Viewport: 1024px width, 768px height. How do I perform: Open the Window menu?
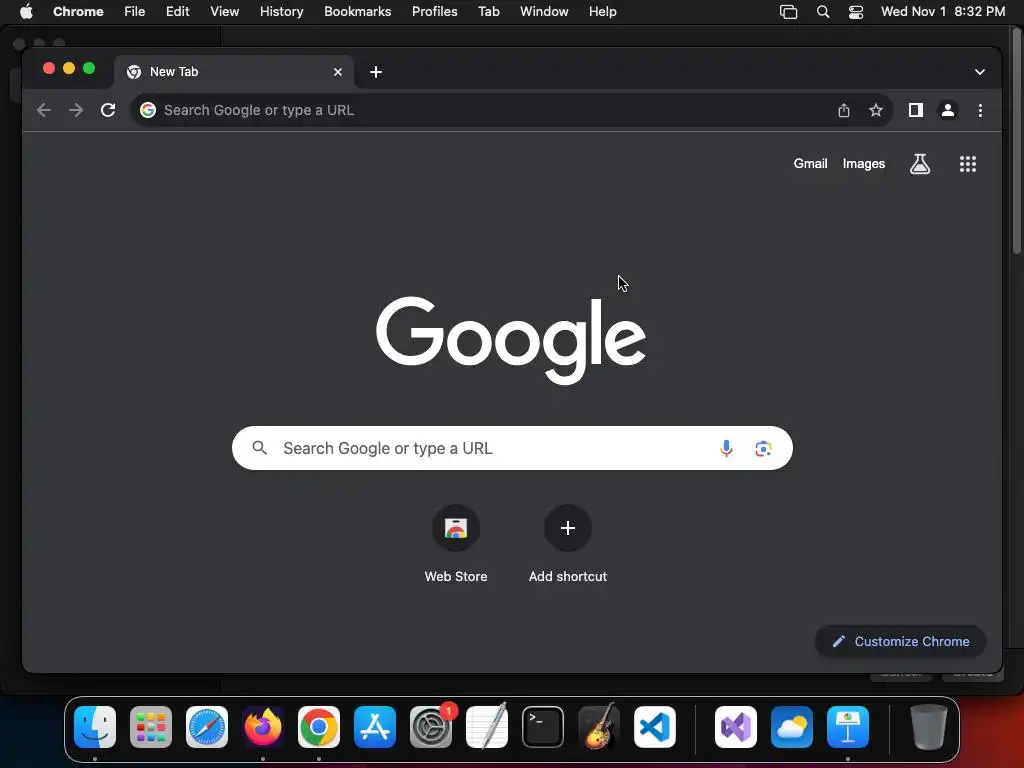pyautogui.click(x=544, y=12)
